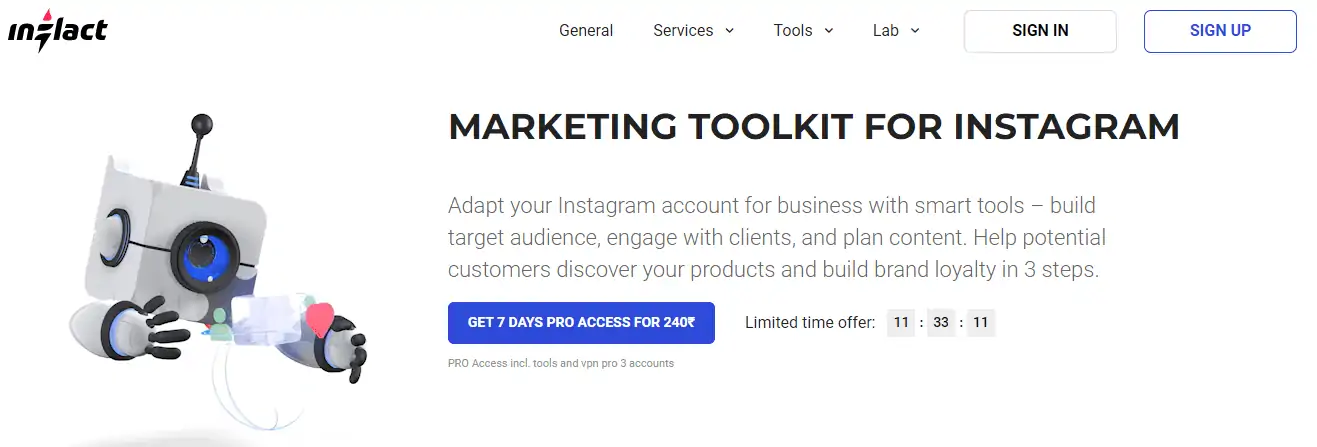The image size is (1317, 447).
Task: Click the countdown seconds box
Action: pos(980,323)
